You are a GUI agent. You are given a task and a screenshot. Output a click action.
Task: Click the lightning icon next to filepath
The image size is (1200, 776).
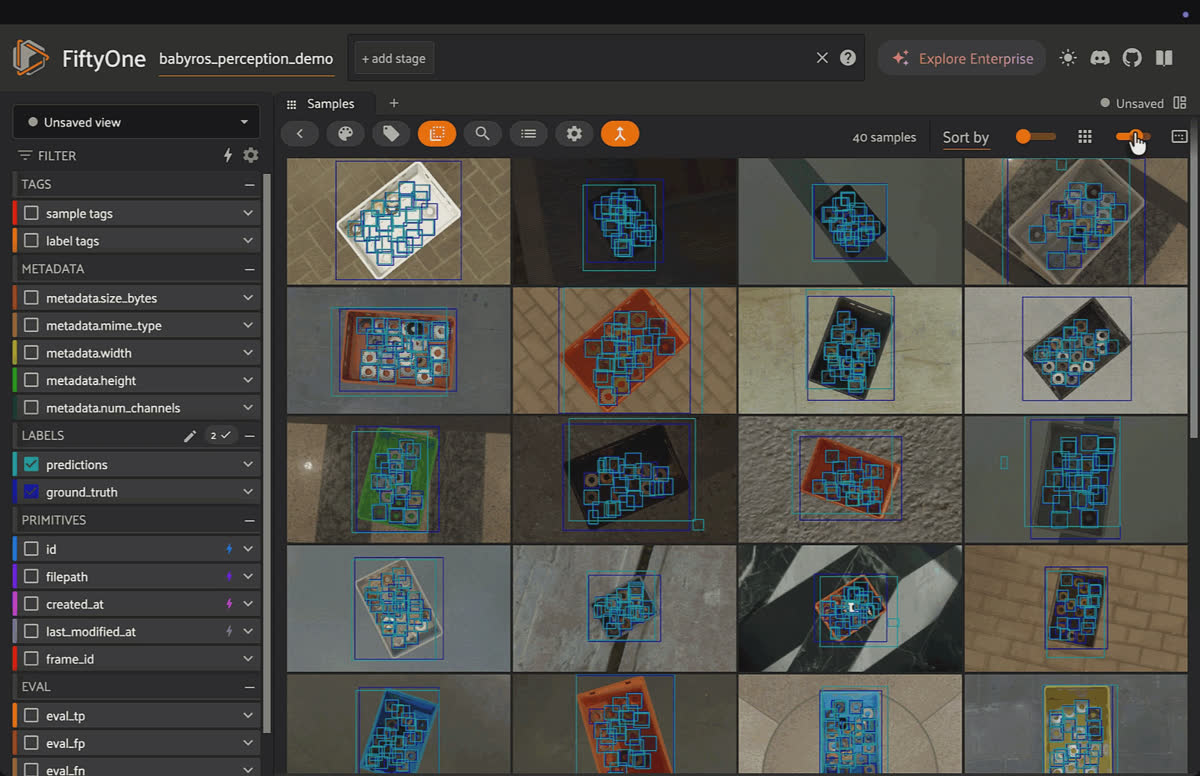[x=229, y=577]
